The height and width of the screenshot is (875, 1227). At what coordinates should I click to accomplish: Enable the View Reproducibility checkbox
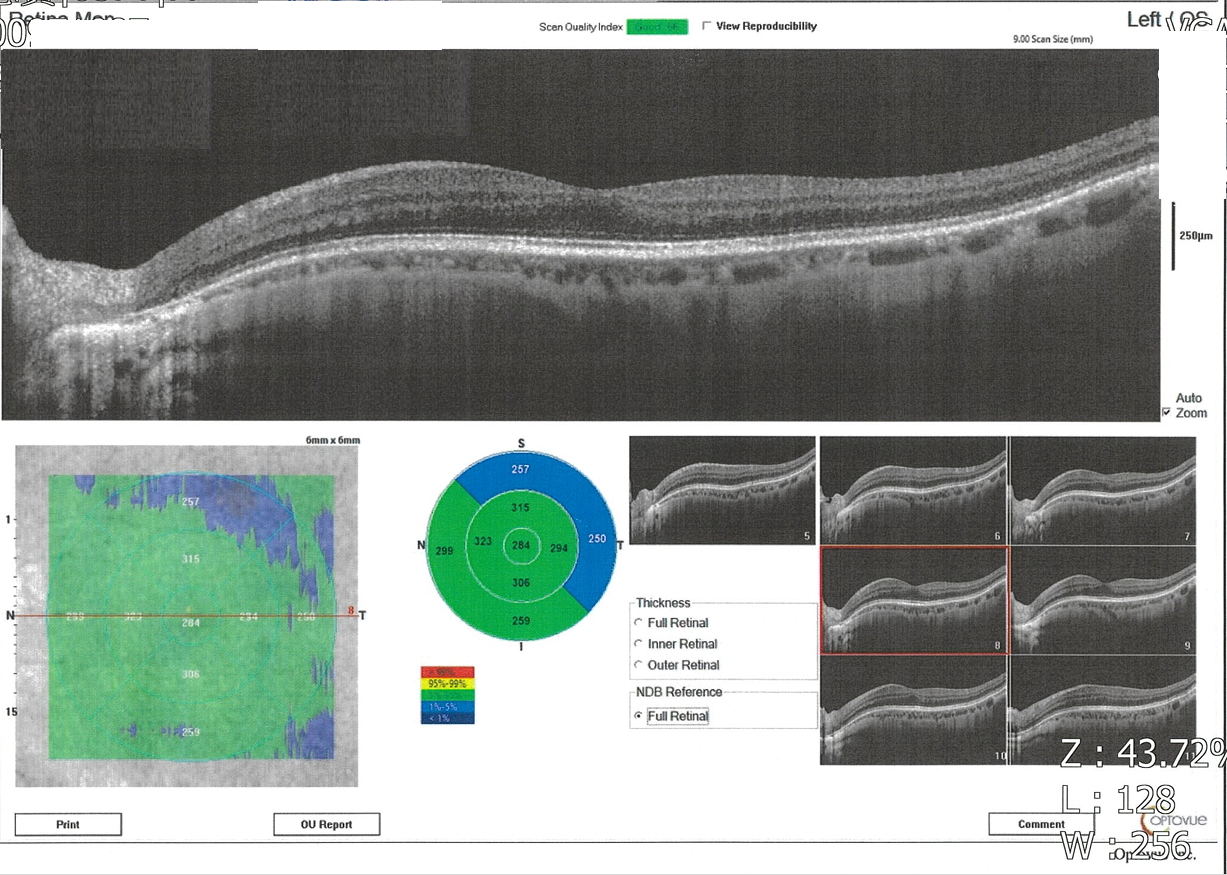tap(708, 26)
